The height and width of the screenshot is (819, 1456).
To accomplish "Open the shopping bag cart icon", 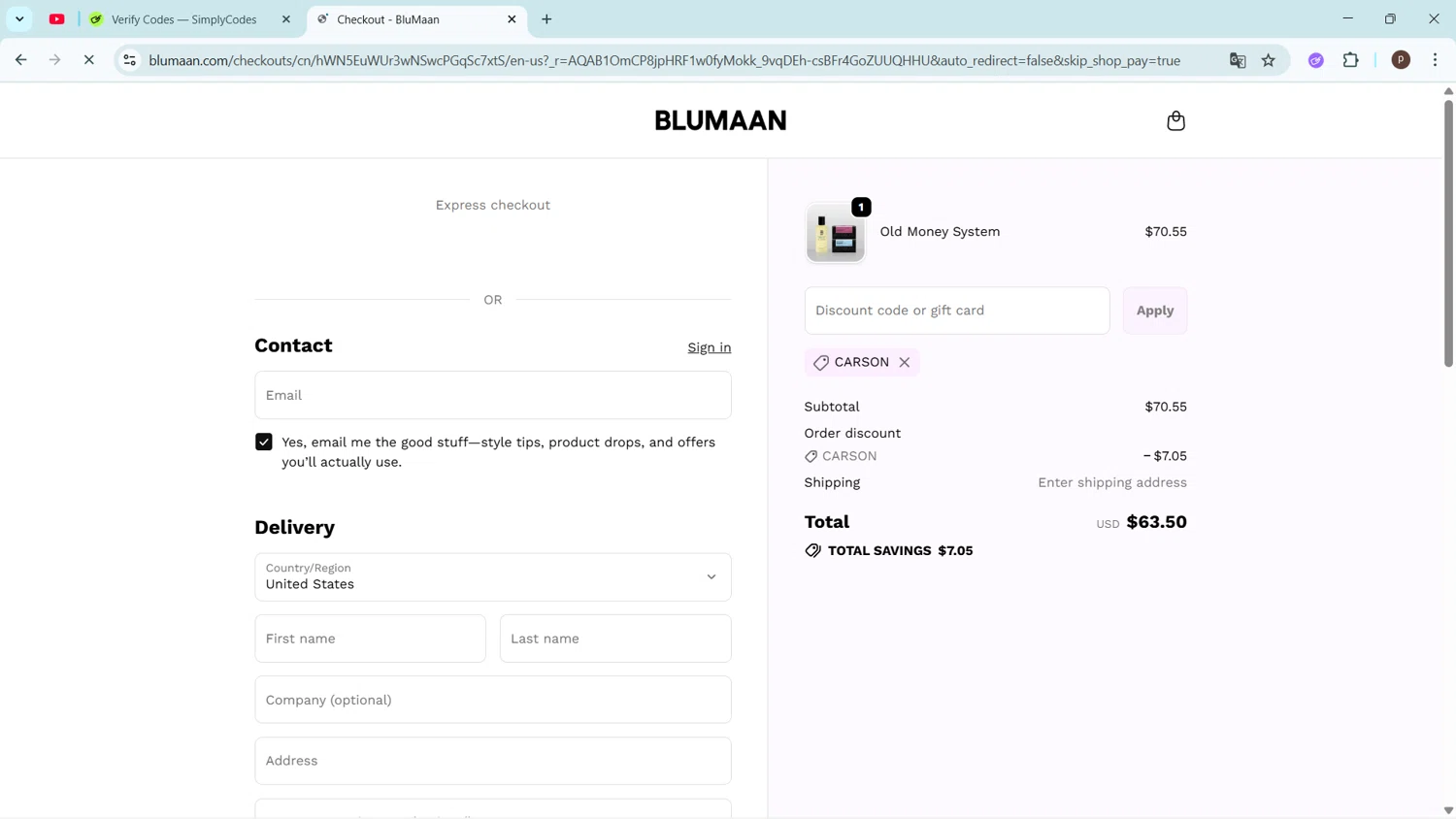I will 1175,120.
